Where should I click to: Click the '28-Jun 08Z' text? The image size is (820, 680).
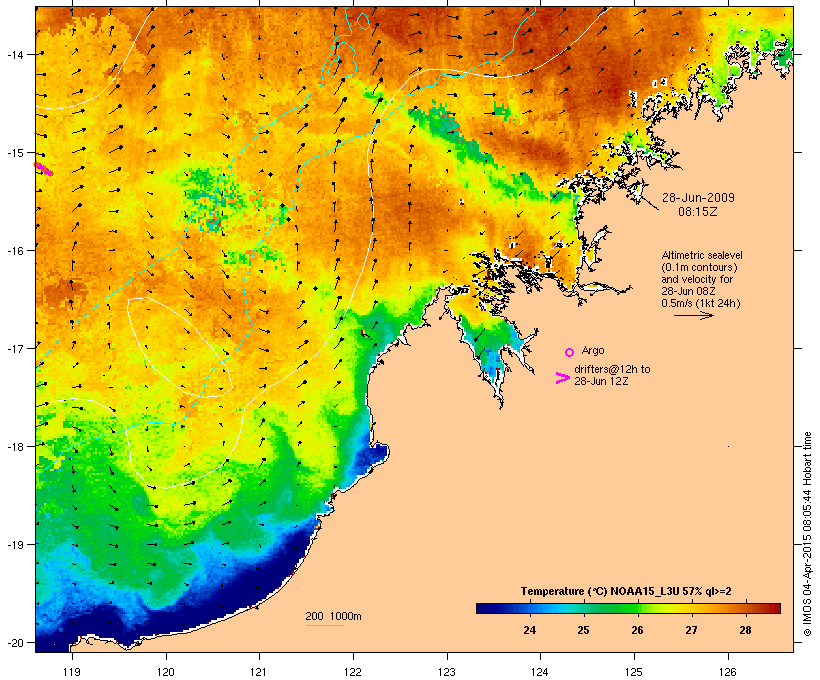688,291
